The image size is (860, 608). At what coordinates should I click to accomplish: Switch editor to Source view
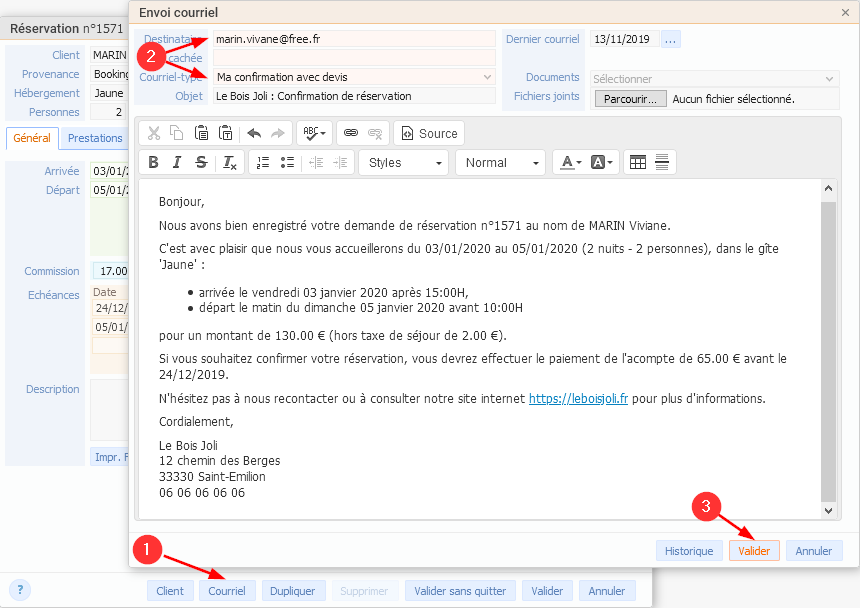(429, 133)
